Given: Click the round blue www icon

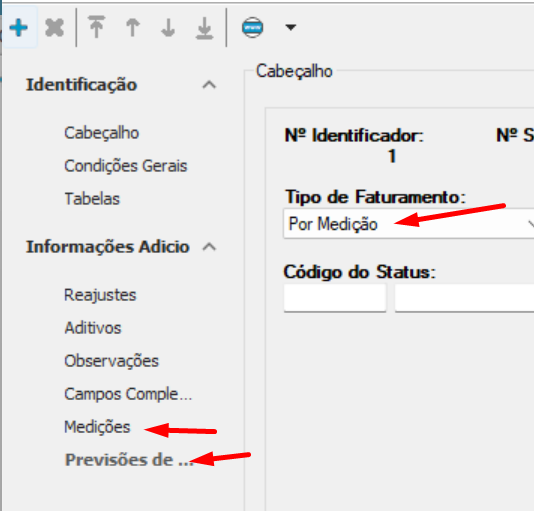Looking at the screenshot, I should pyautogui.click(x=252, y=28).
